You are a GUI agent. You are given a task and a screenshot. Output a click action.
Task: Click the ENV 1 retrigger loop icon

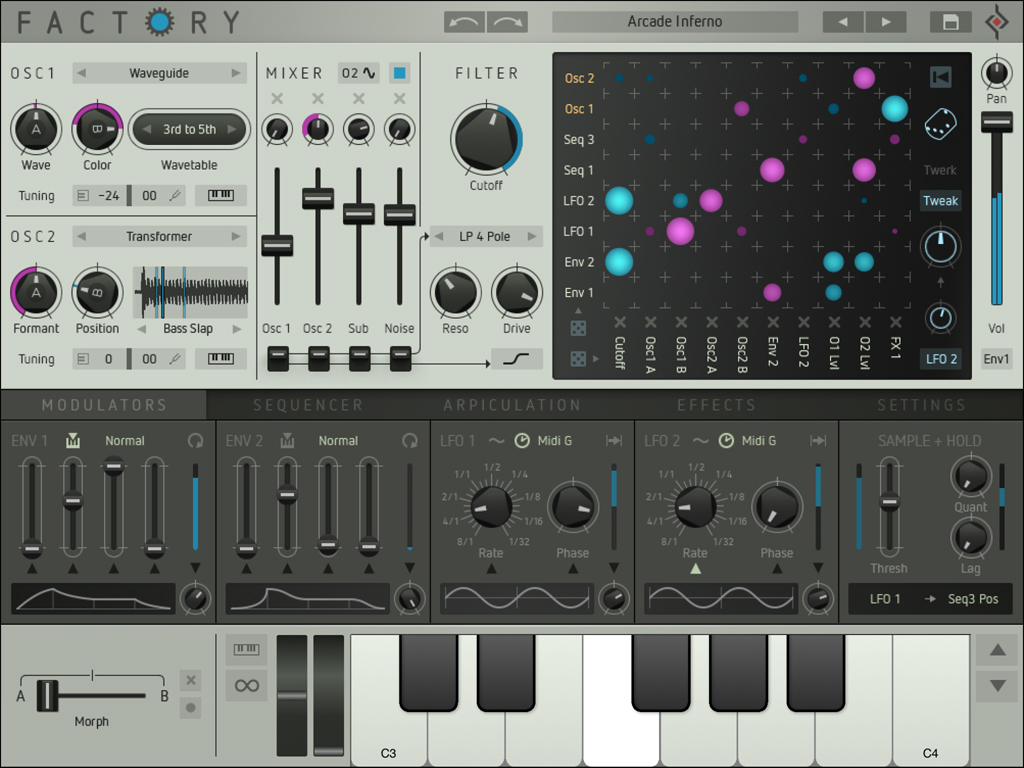195,441
